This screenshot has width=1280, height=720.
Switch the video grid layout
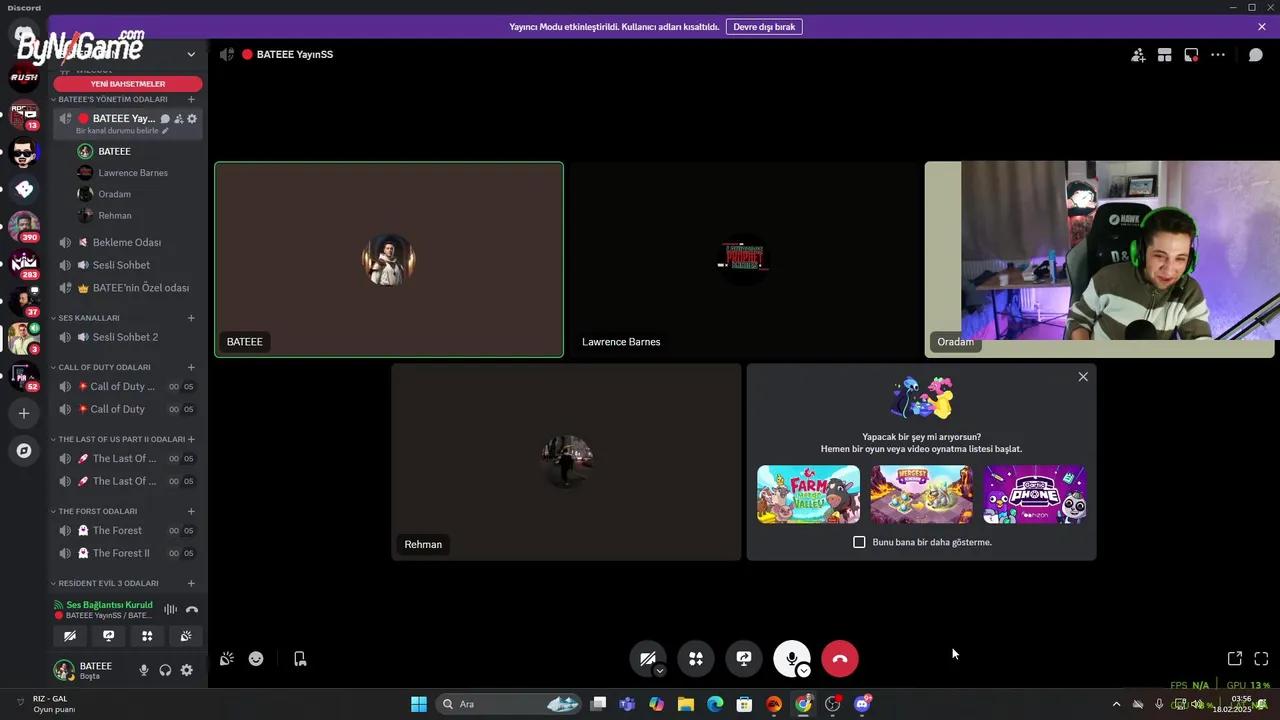point(1164,55)
